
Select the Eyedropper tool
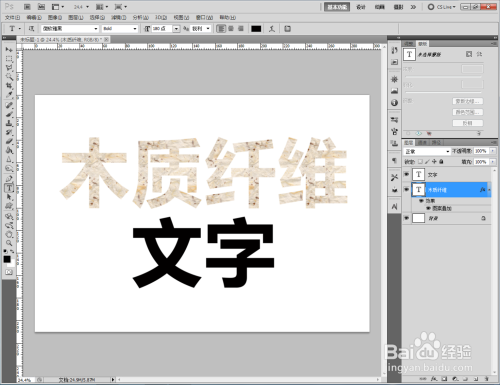click(x=9, y=95)
